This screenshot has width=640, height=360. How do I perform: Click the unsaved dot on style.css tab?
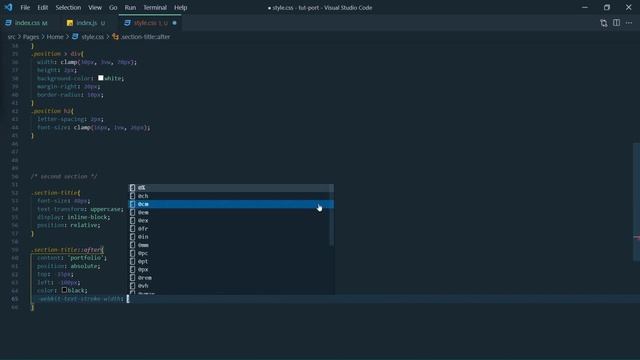174,23
